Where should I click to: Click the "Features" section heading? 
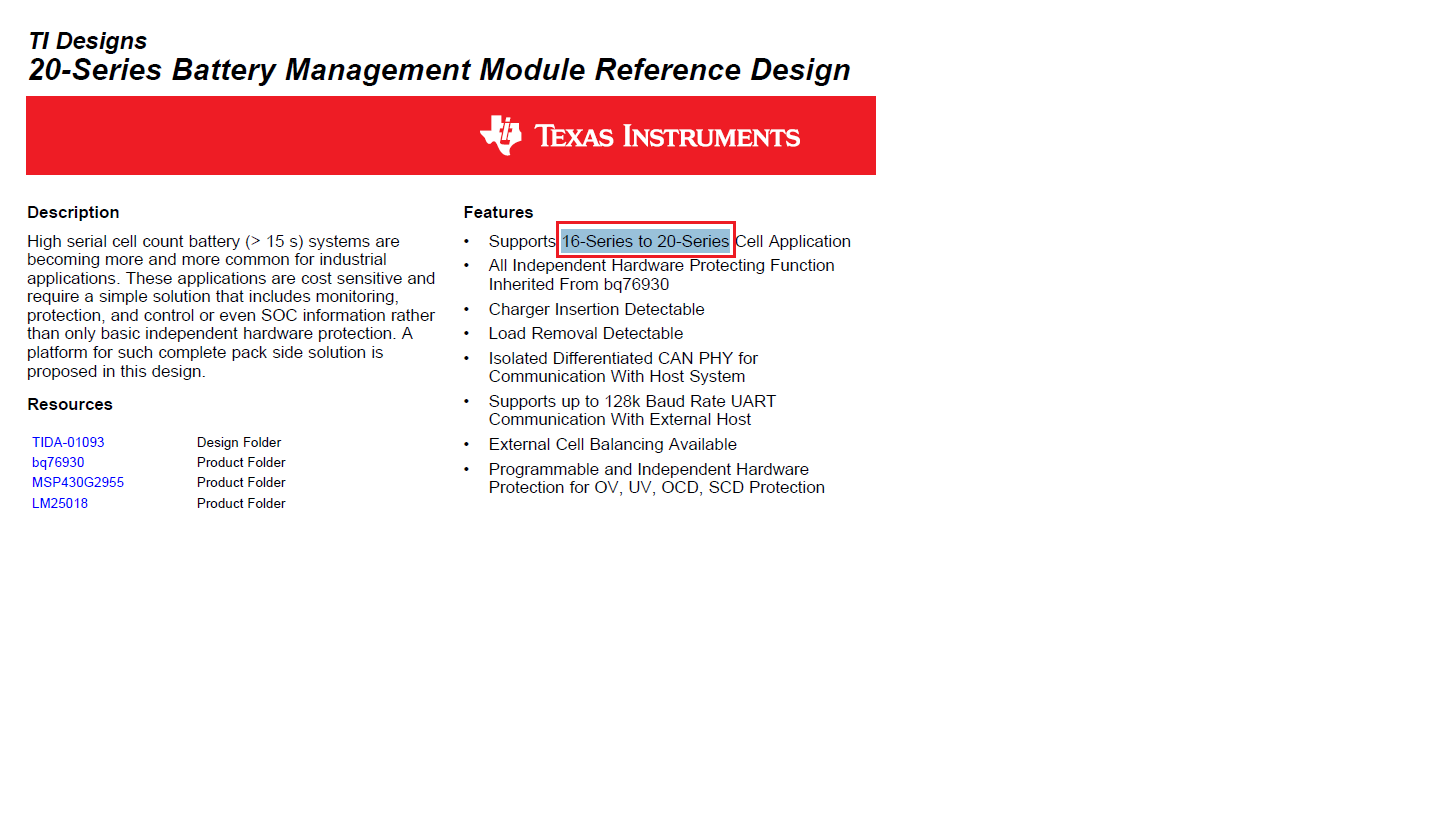pyautogui.click(x=498, y=212)
